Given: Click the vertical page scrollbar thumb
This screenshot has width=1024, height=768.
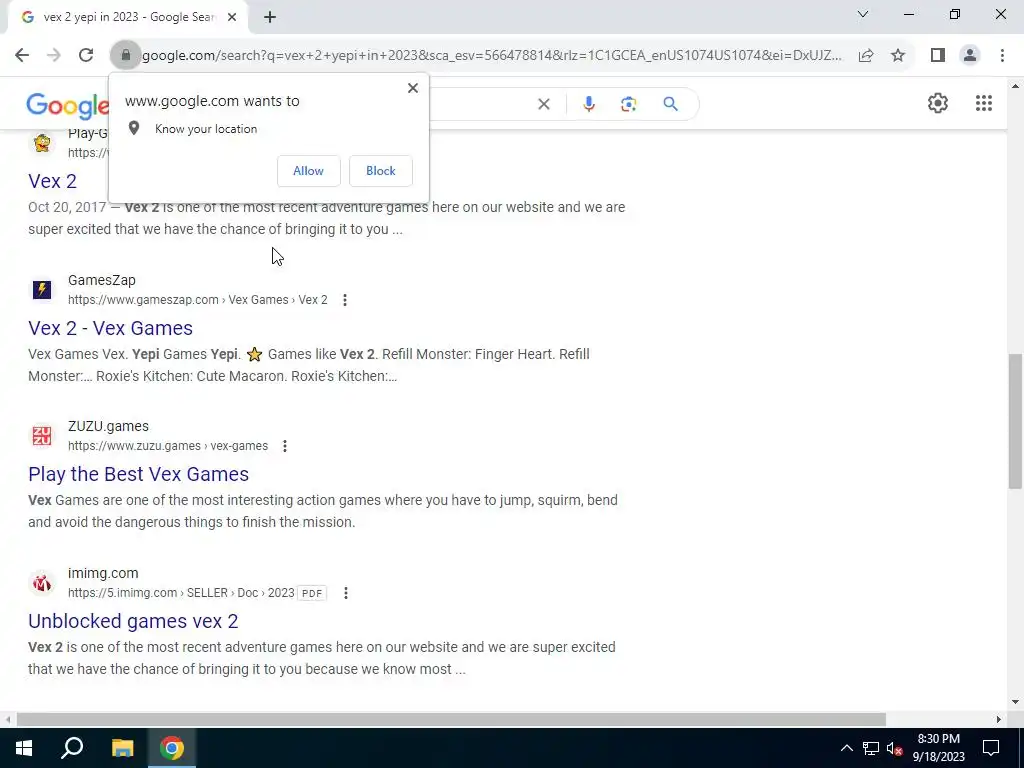Looking at the screenshot, I should coord(1015,421).
